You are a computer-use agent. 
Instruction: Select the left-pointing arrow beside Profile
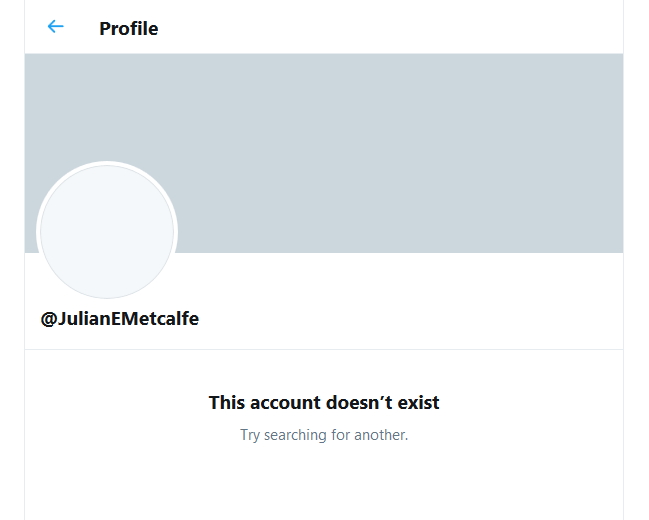coord(56,27)
